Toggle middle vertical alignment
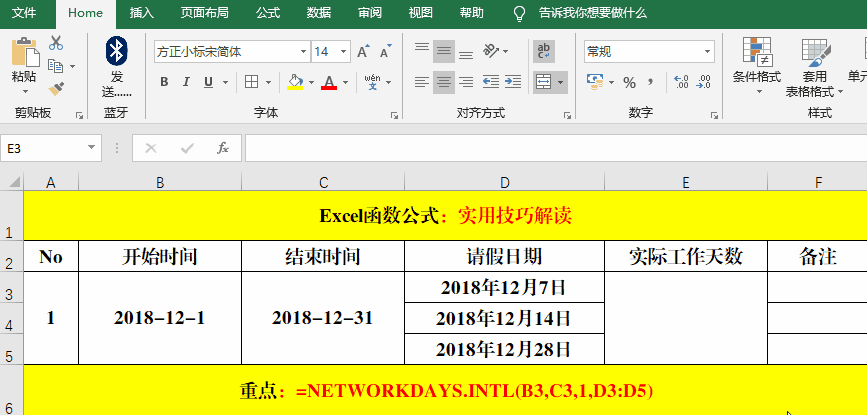 tap(443, 51)
